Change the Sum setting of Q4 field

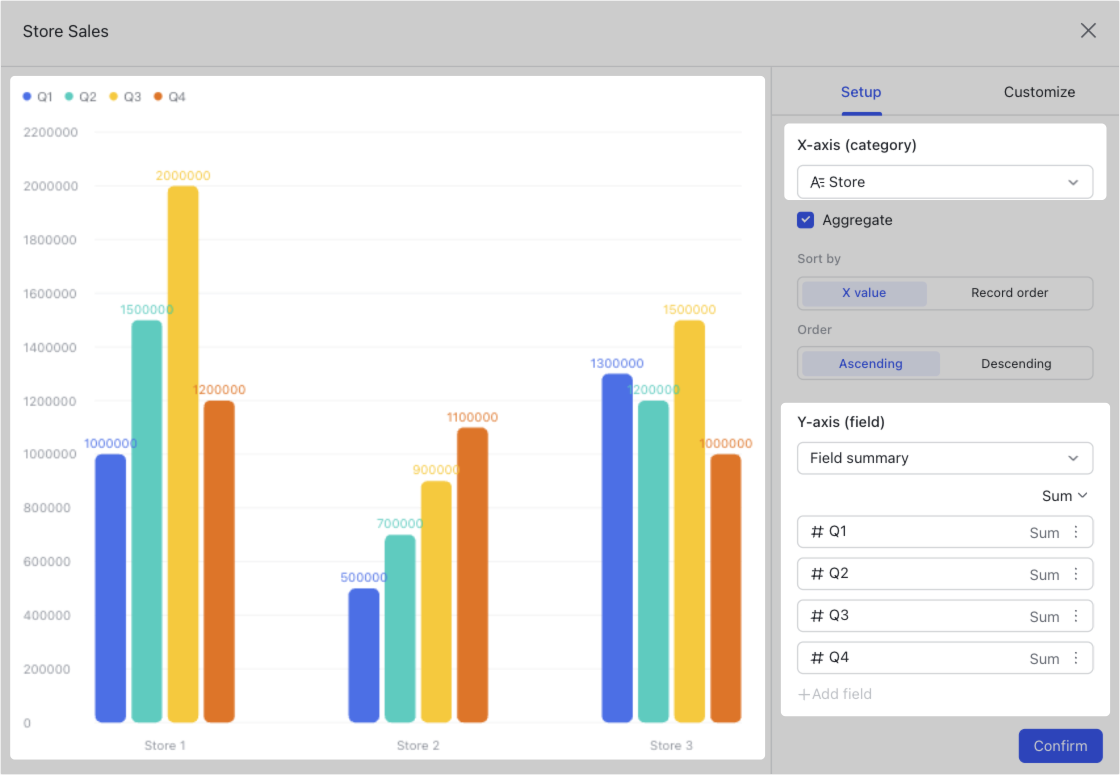point(1044,659)
